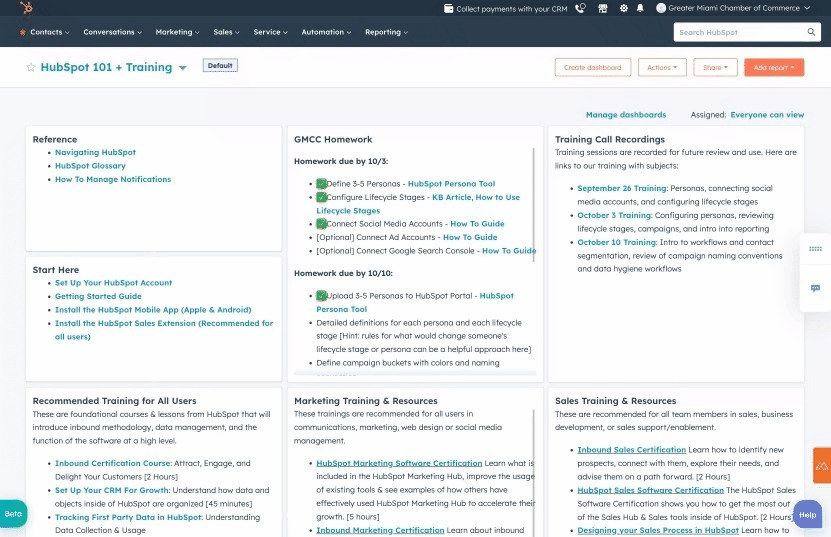Open Navigating HubSpot link
Screen dimensions: 831x537
[x=95, y=152]
